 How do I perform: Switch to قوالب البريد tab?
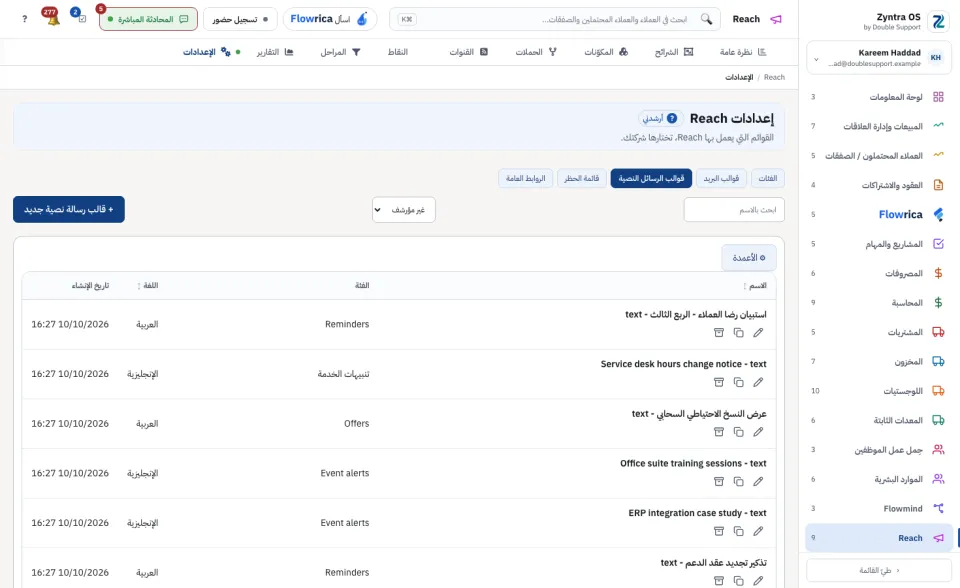pos(721,178)
